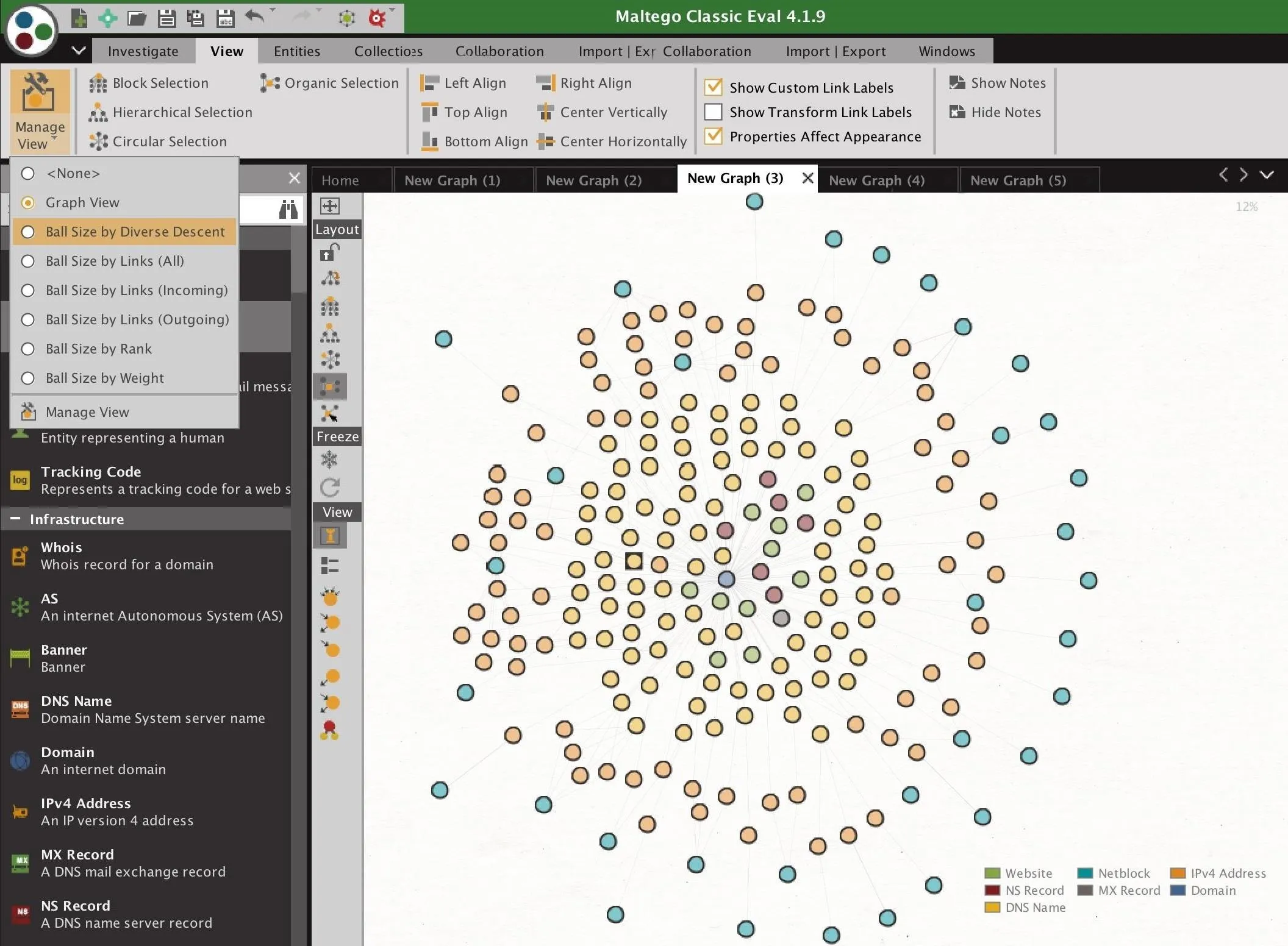1288x946 pixels.
Task: Click the new graph icon in top toolbar
Action: tap(79, 18)
